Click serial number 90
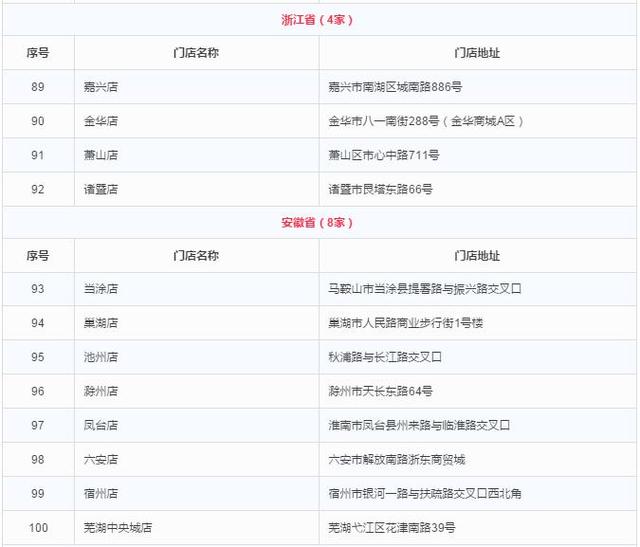This screenshot has height=547, width=640. click(x=38, y=121)
